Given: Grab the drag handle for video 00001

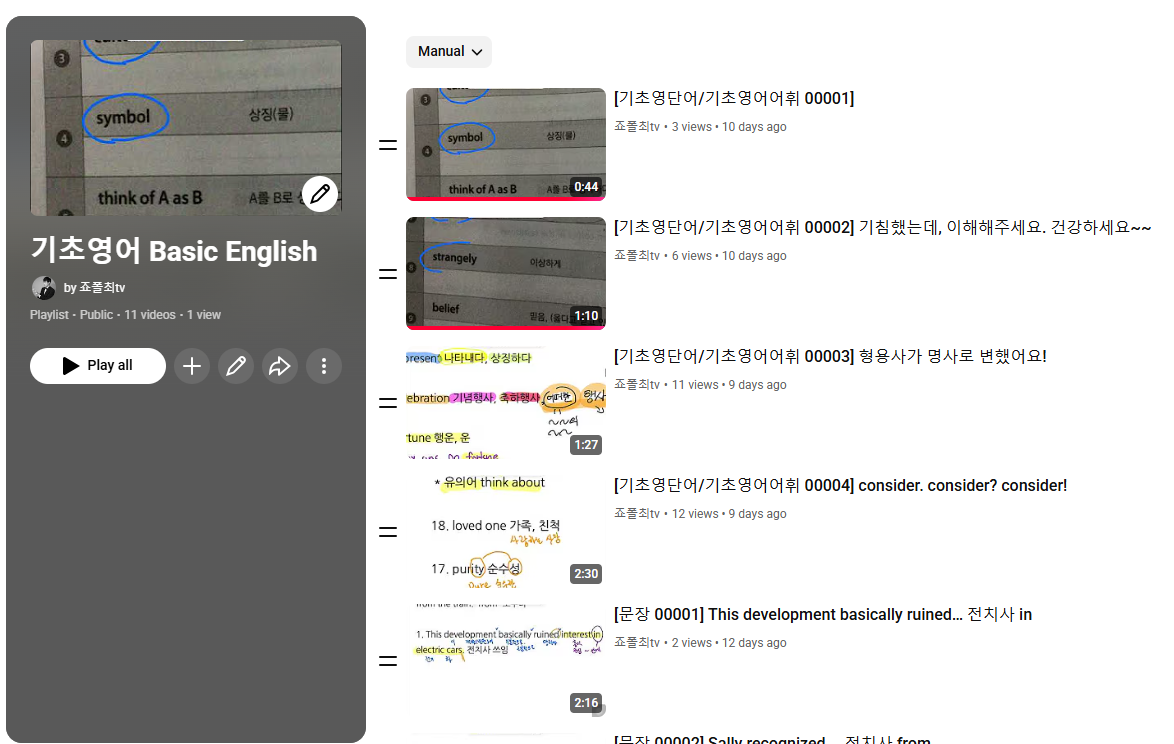Looking at the screenshot, I should point(388,145).
